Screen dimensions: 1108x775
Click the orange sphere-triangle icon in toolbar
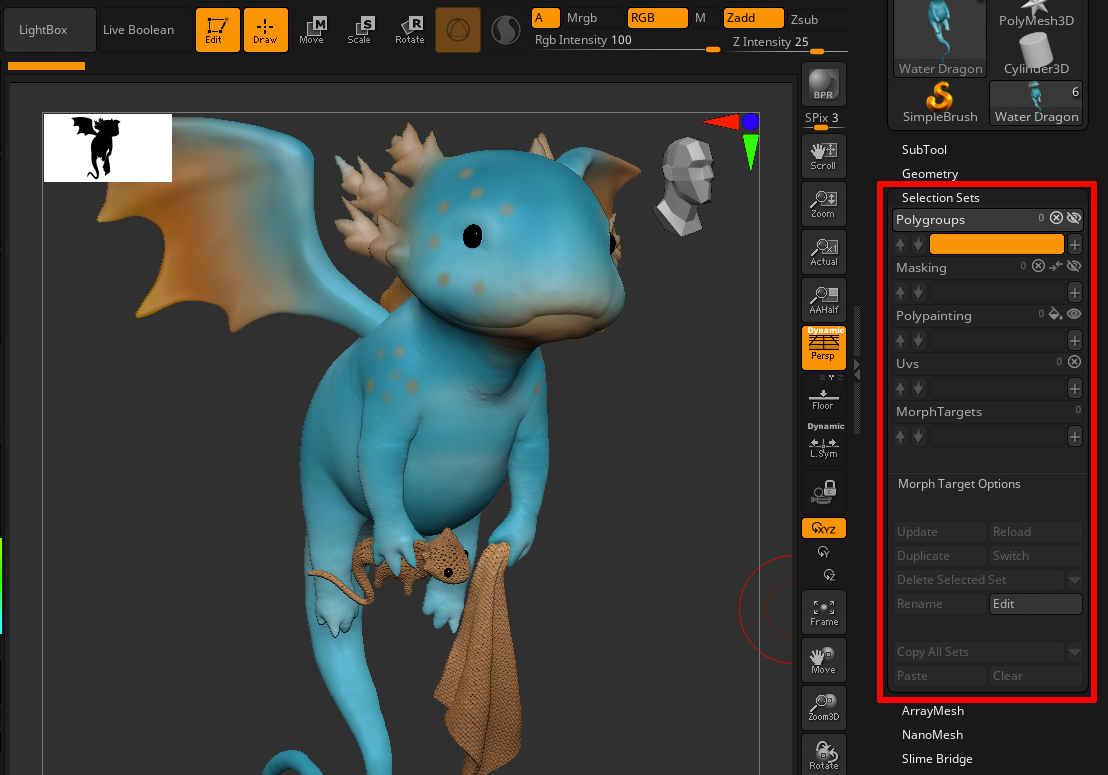(458, 30)
